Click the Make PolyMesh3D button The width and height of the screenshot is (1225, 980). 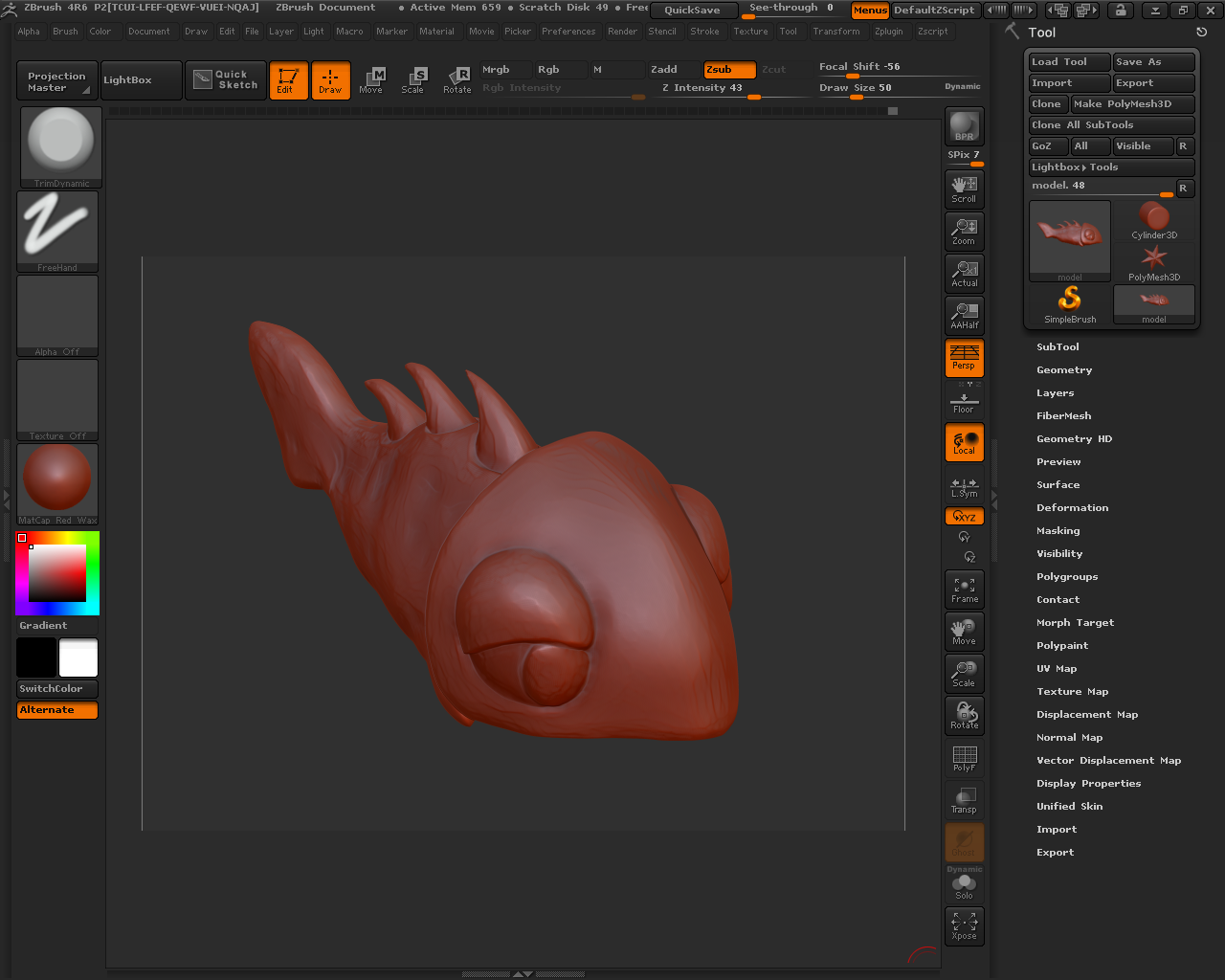click(1133, 104)
